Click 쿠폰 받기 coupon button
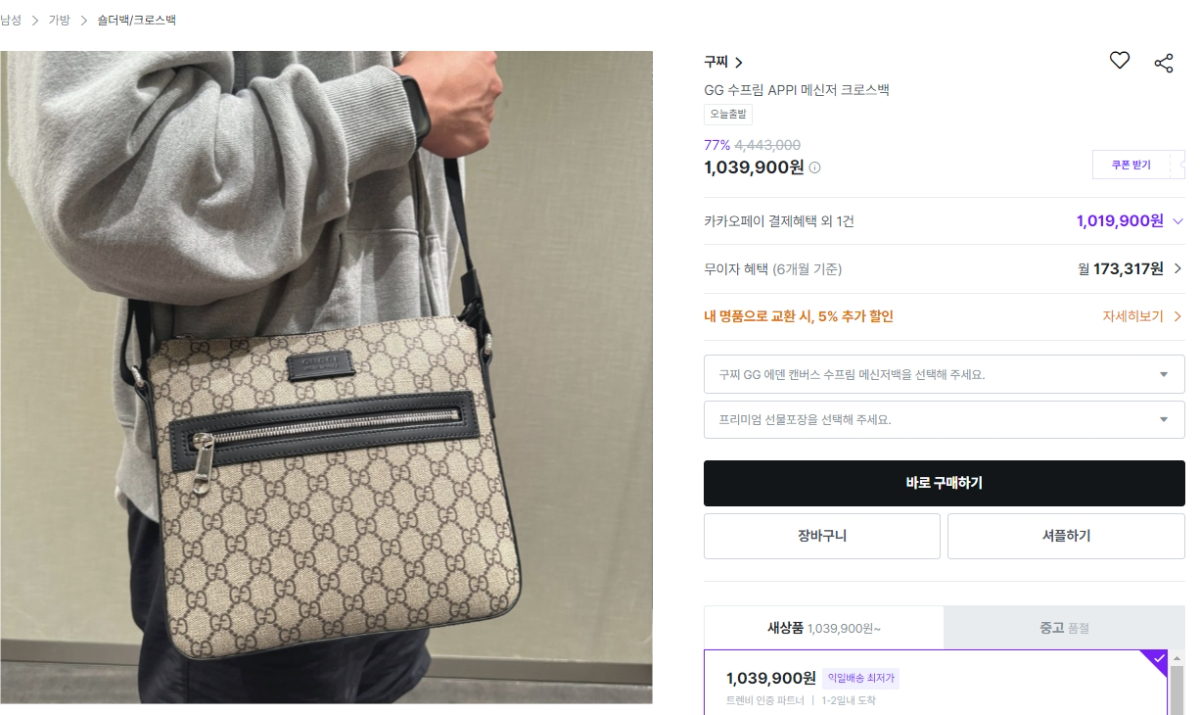 coord(1131,165)
